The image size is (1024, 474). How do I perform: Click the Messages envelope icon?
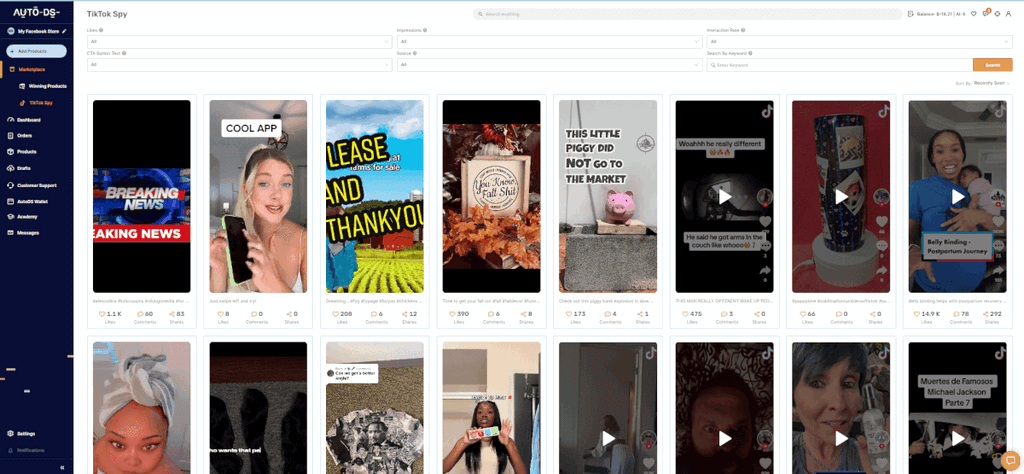click(10, 232)
